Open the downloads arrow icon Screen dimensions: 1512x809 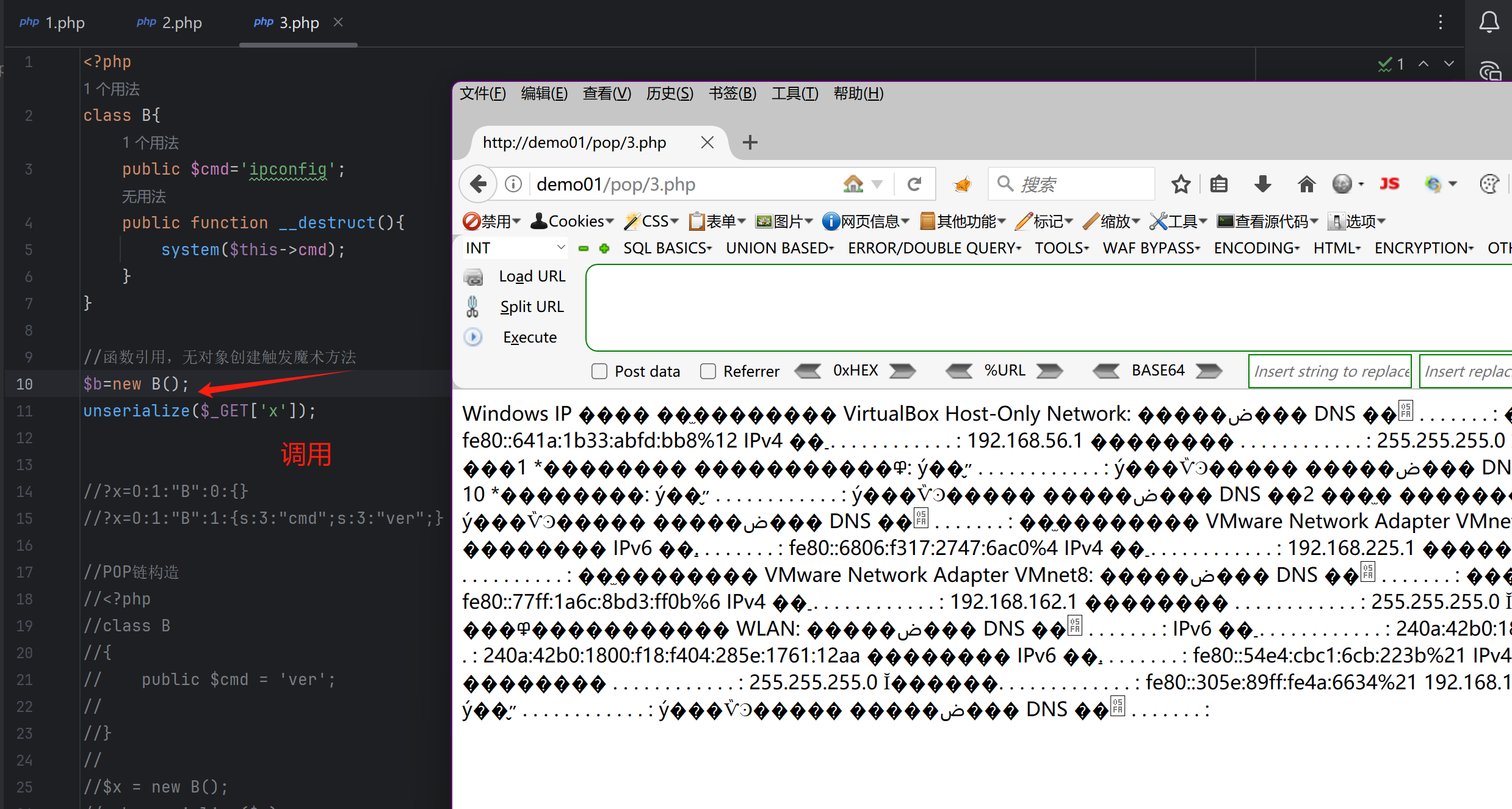[x=1262, y=184]
